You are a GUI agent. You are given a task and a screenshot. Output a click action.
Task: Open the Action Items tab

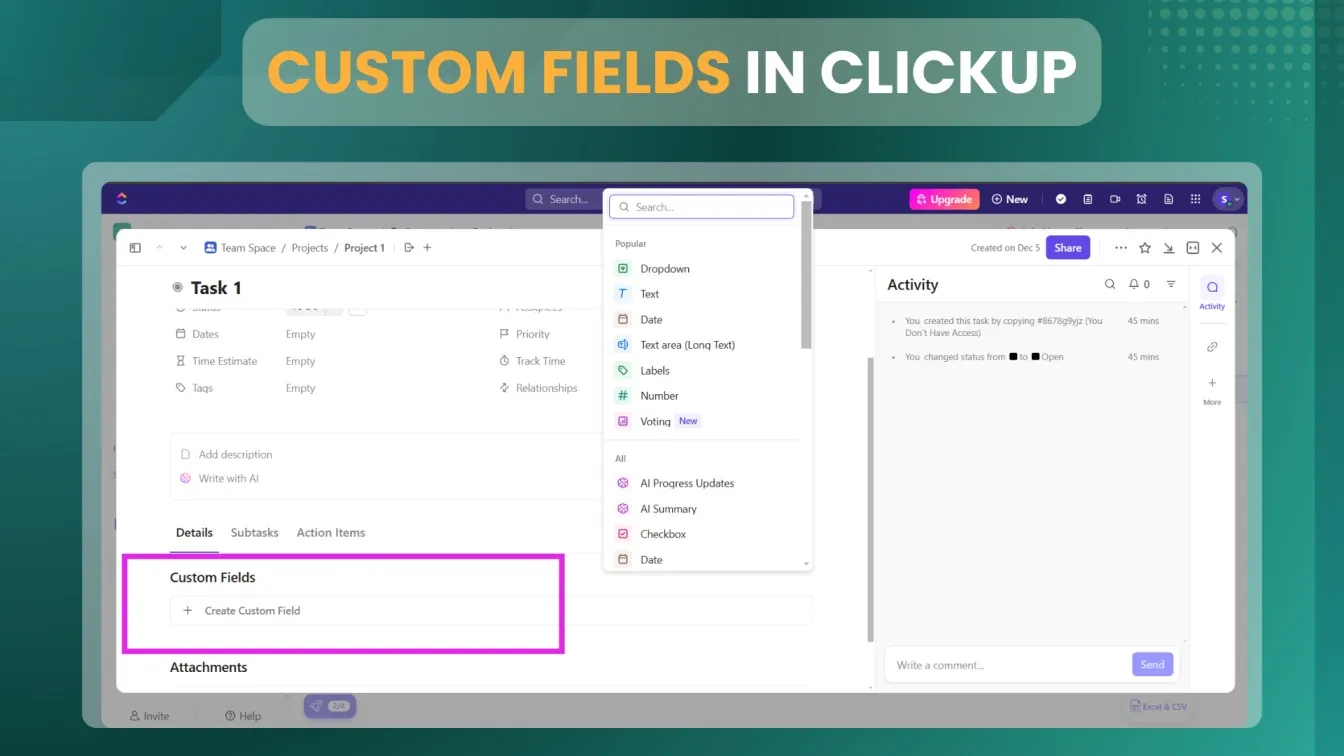(x=330, y=533)
